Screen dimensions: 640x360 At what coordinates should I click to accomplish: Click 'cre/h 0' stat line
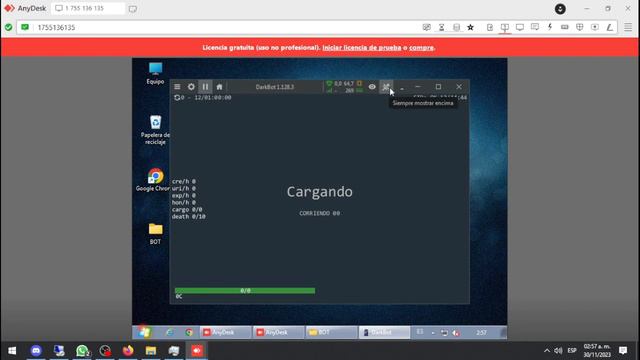click(184, 181)
